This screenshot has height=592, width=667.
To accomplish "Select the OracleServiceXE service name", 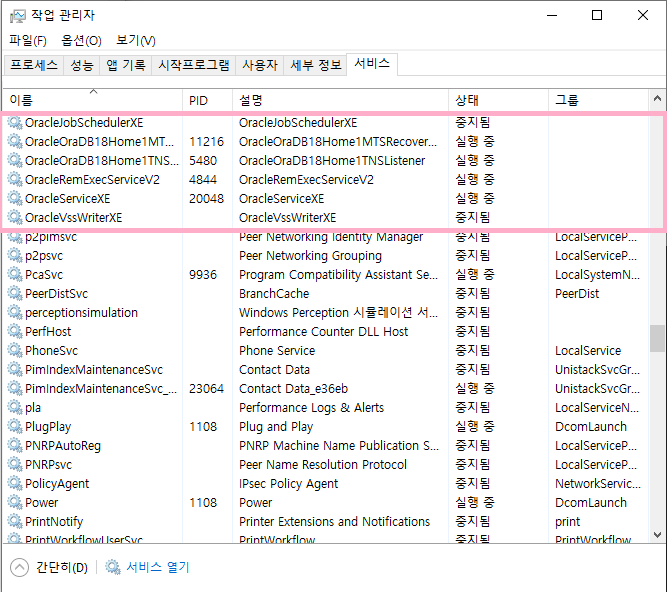I will (68, 199).
